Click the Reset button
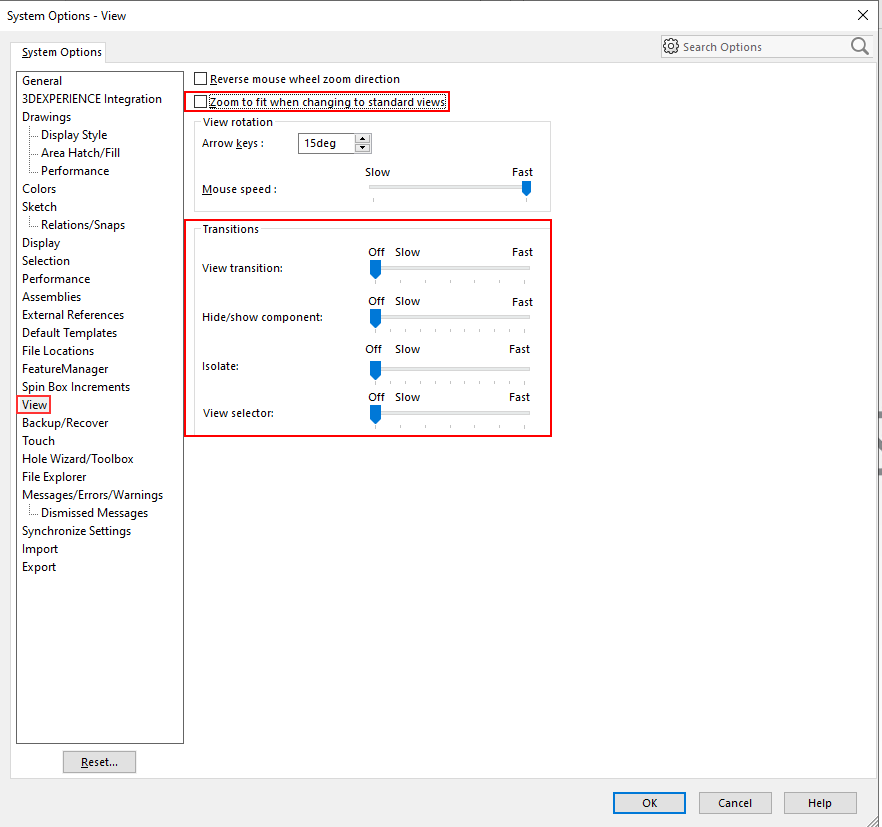This screenshot has height=827, width=882. (99, 761)
